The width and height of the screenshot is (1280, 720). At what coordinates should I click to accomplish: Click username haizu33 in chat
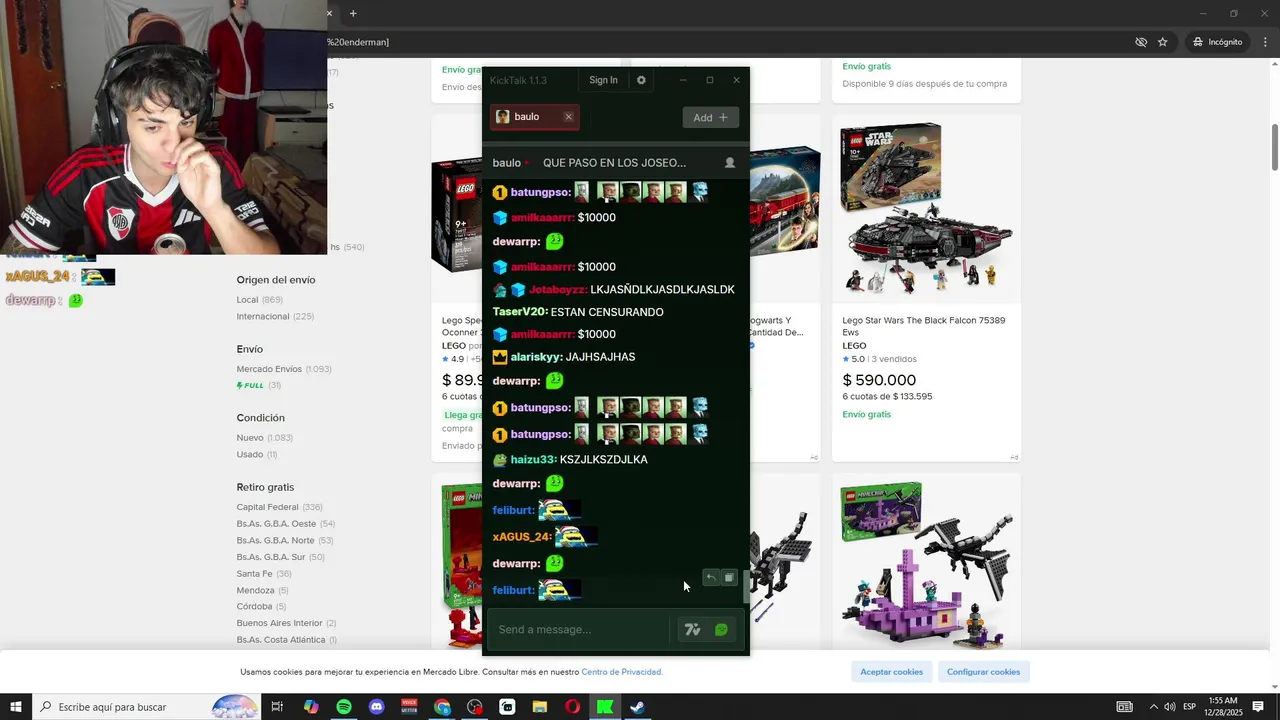(532, 460)
